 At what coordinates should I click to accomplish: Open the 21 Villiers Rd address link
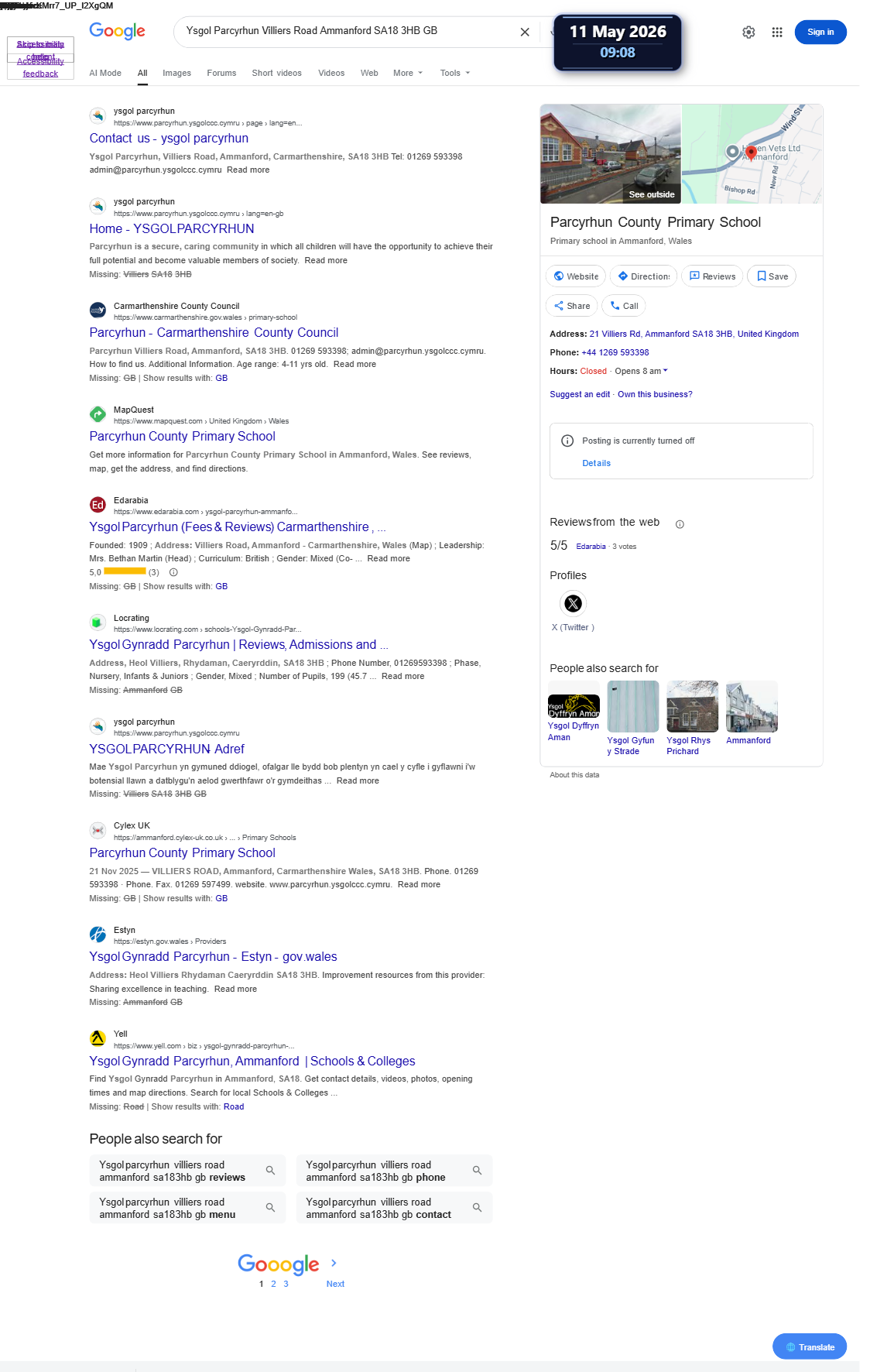pyautogui.click(x=694, y=334)
